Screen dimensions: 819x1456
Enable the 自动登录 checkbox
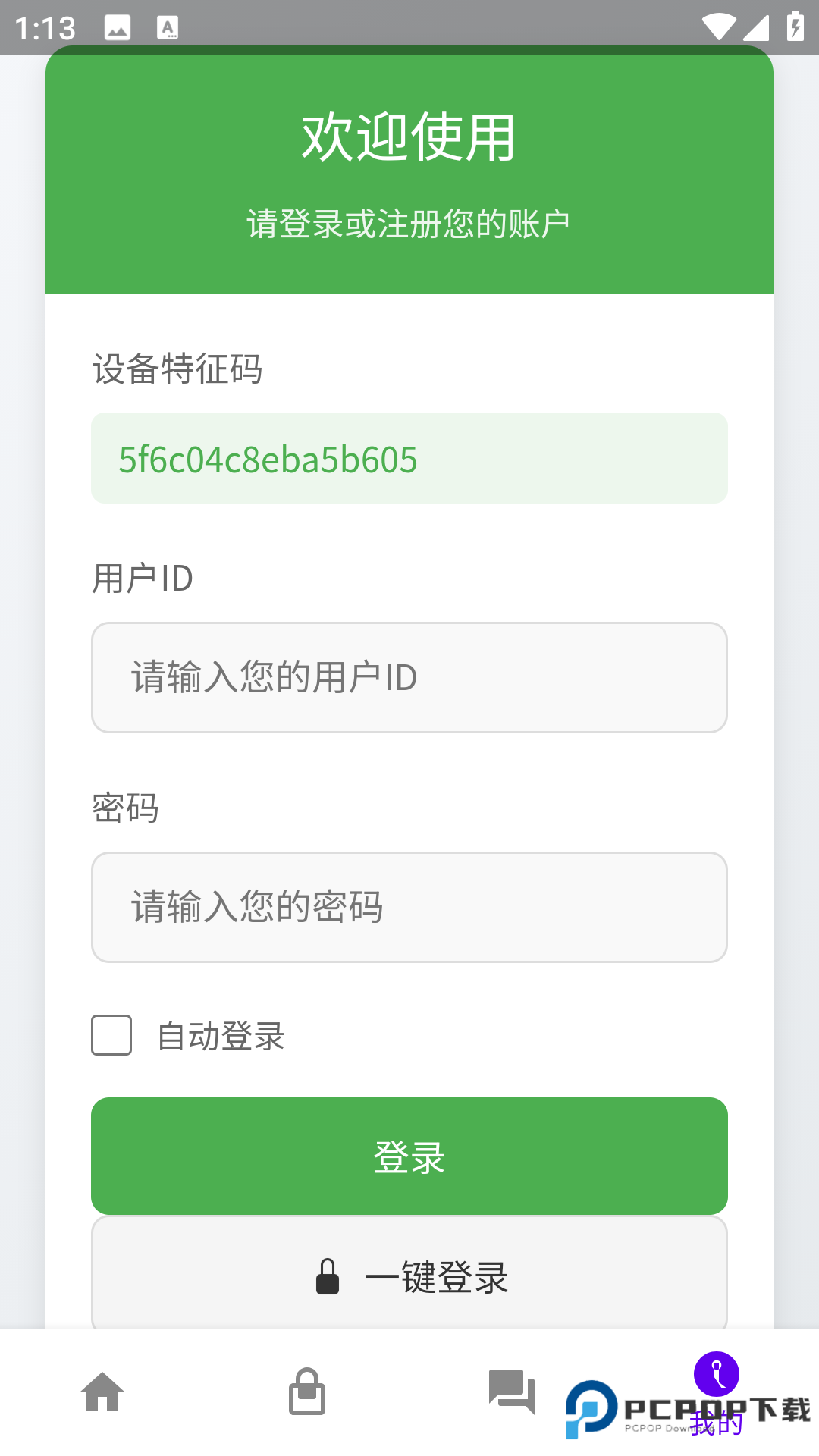point(111,1035)
